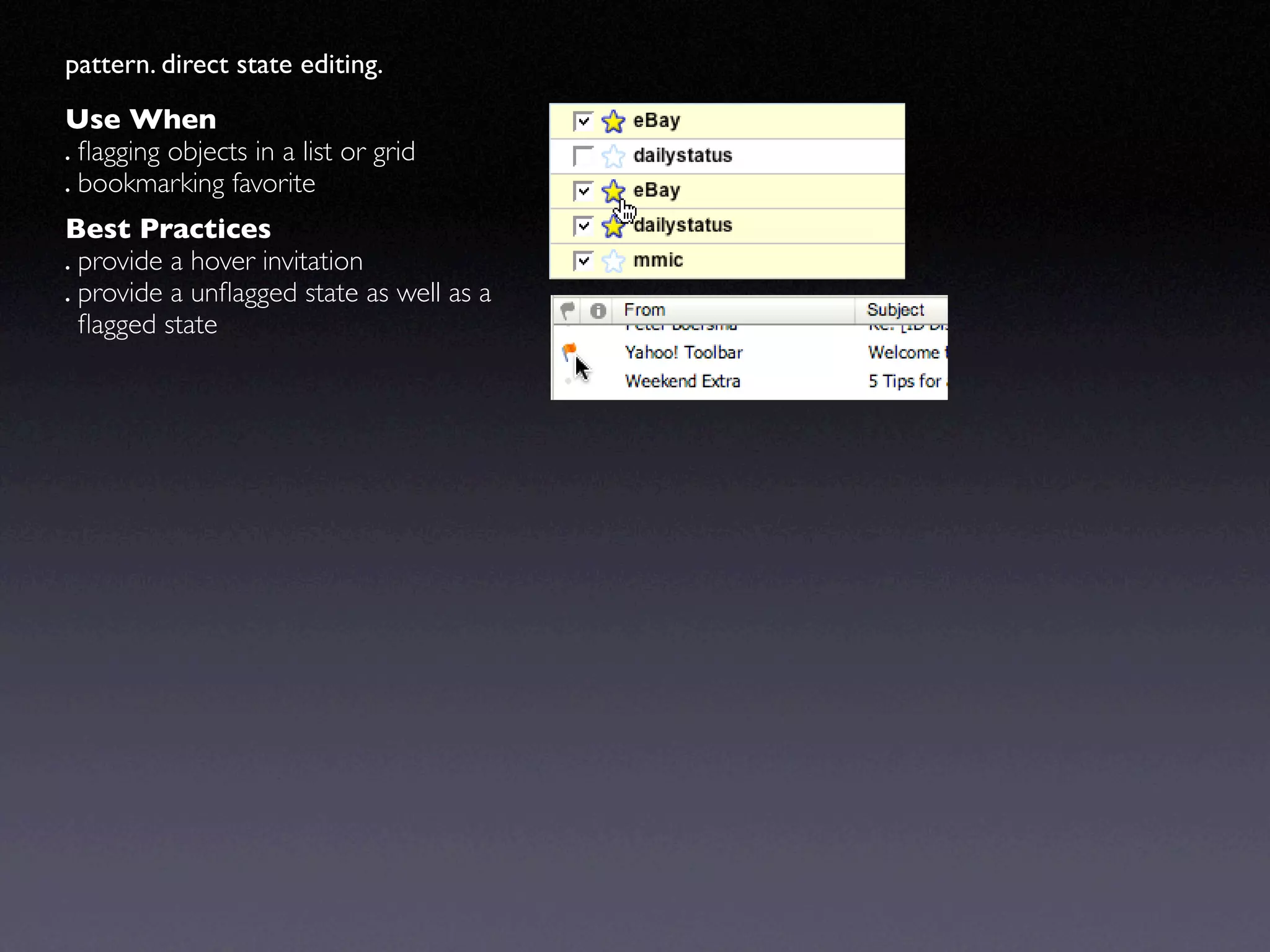Star the mmic row
The height and width of the screenshot is (952, 1270).
click(x=613, y=261)
